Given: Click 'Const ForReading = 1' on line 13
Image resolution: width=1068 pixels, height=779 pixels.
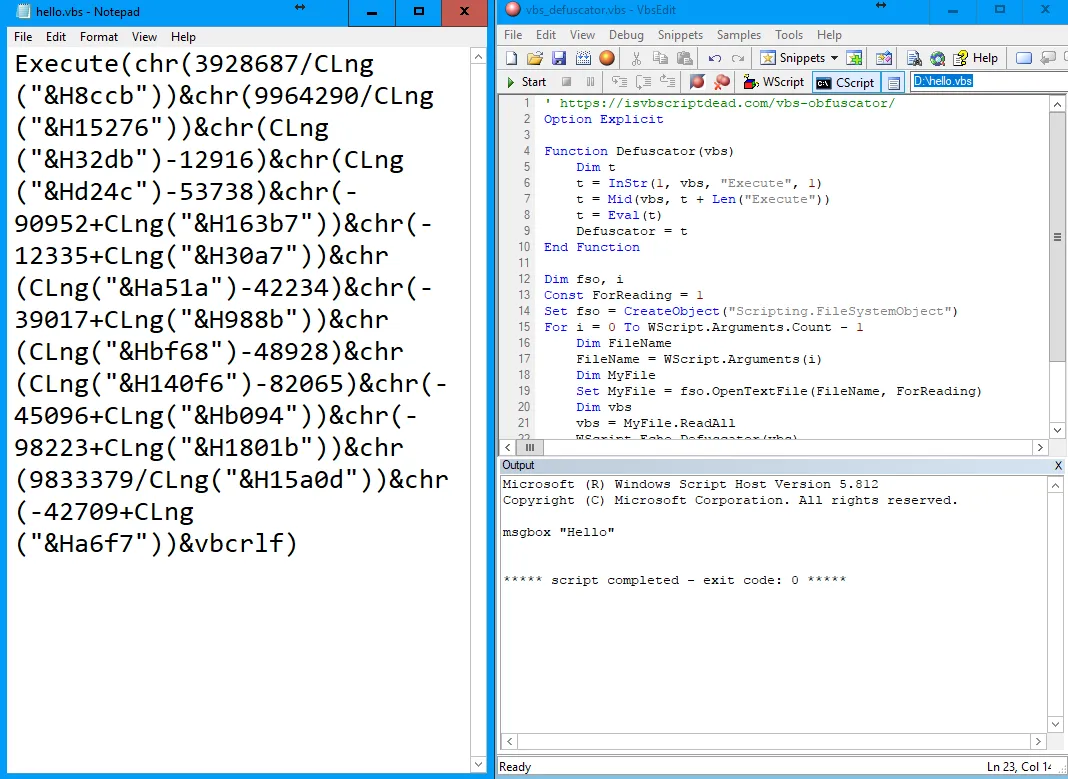Looking at the screenshot, I should pyautogui.click(x=623, y=296).
